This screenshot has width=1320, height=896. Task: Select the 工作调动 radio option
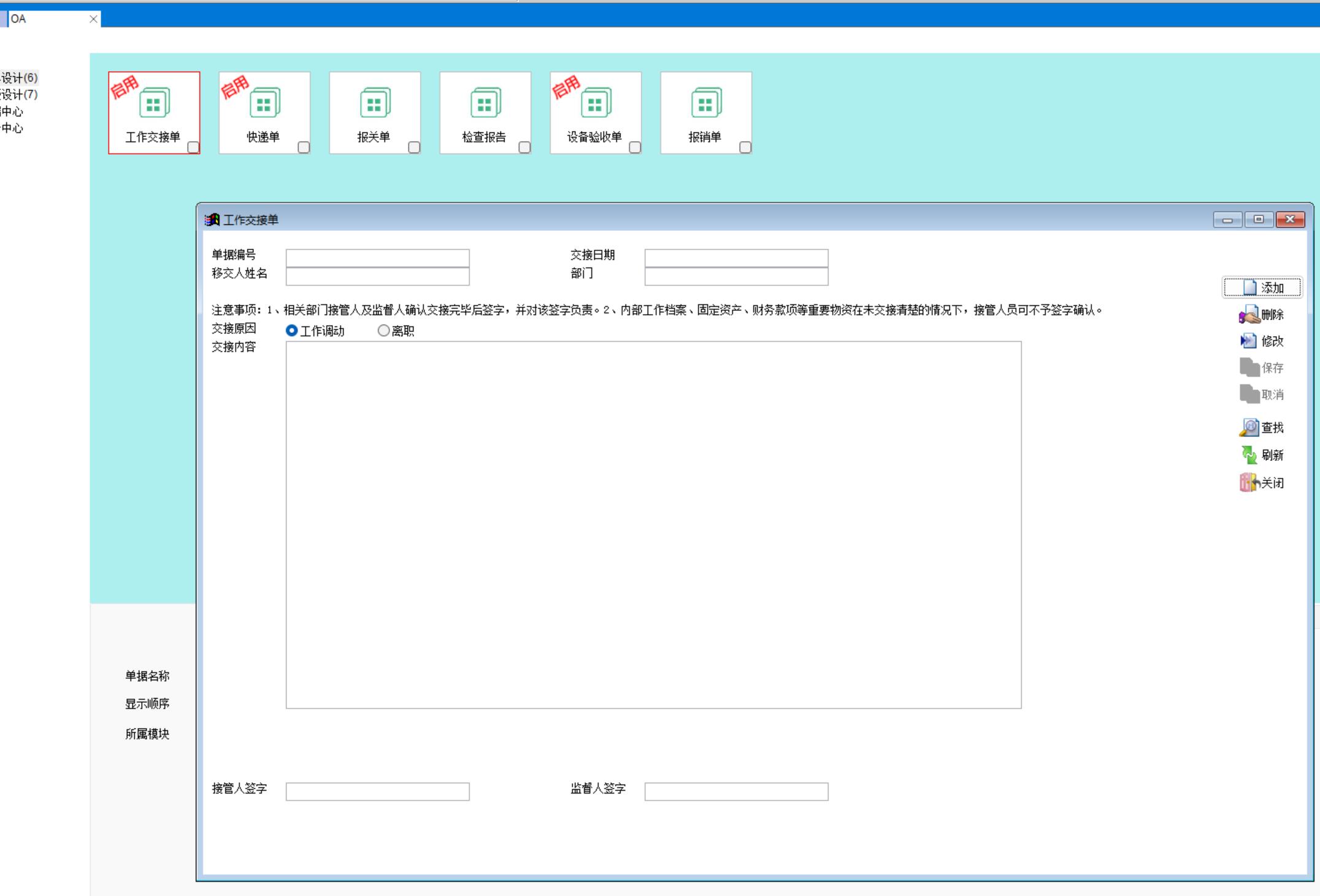292,331
